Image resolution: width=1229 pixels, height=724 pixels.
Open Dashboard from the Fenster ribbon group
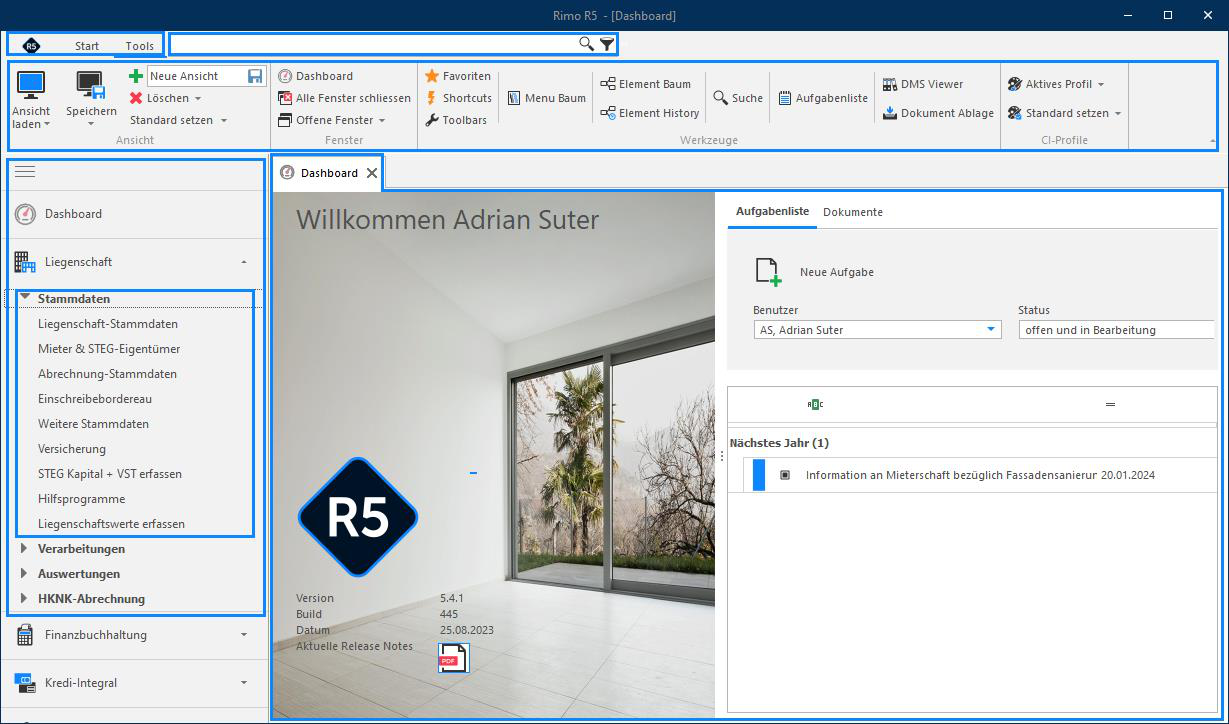[315, 76]
